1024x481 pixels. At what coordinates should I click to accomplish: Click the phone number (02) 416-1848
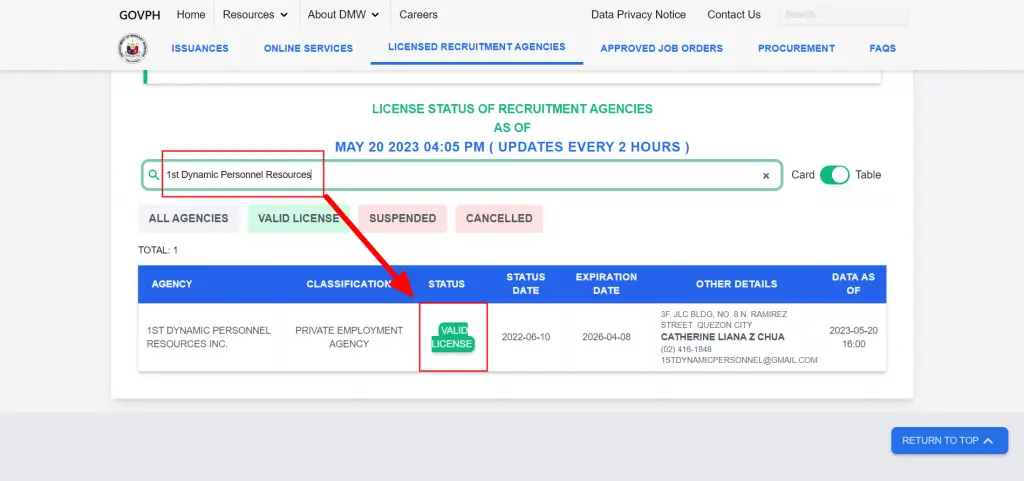(686, 349)
